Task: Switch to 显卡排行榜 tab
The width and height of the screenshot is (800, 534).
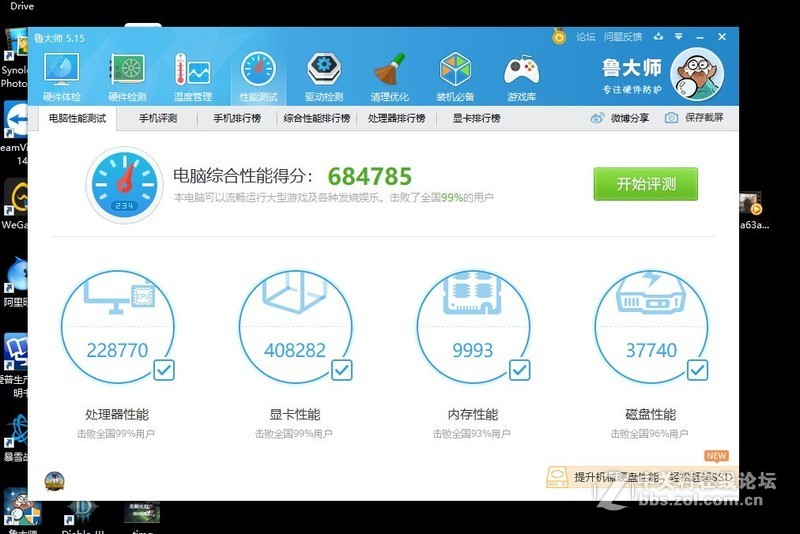Action: [477, 118]
